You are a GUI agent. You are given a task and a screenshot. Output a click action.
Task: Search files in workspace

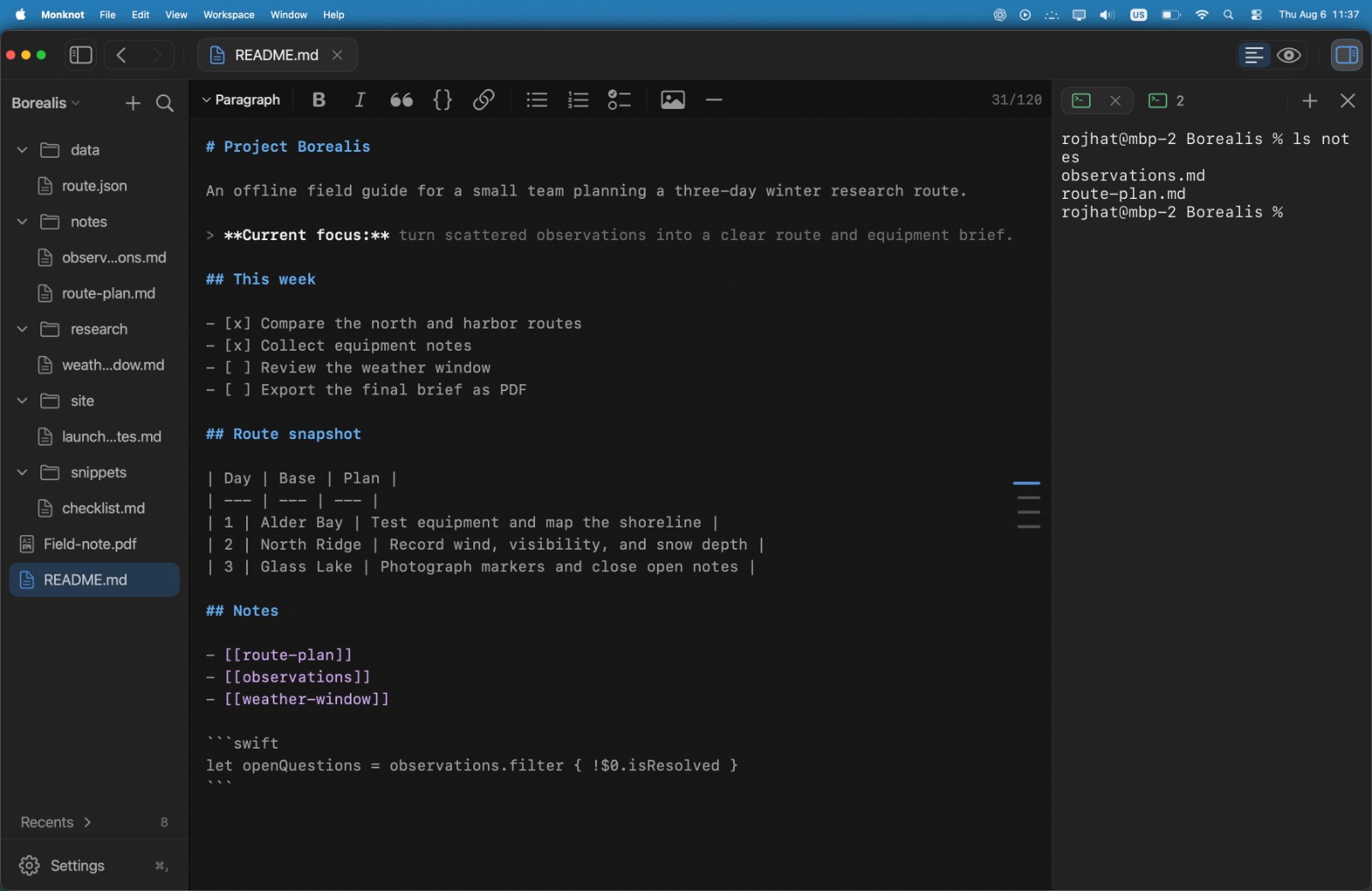pyautogui.click(x=165, y=103)
